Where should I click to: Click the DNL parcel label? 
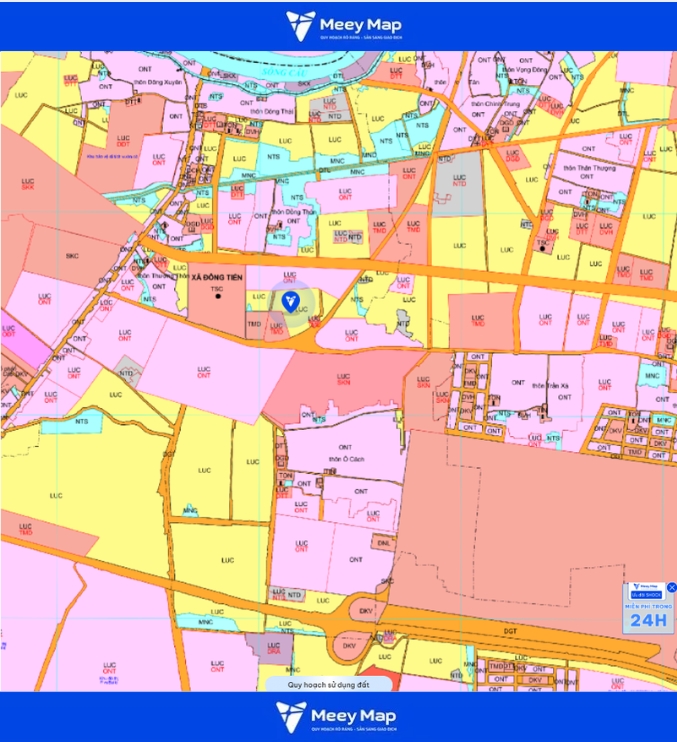pos(384,543)
